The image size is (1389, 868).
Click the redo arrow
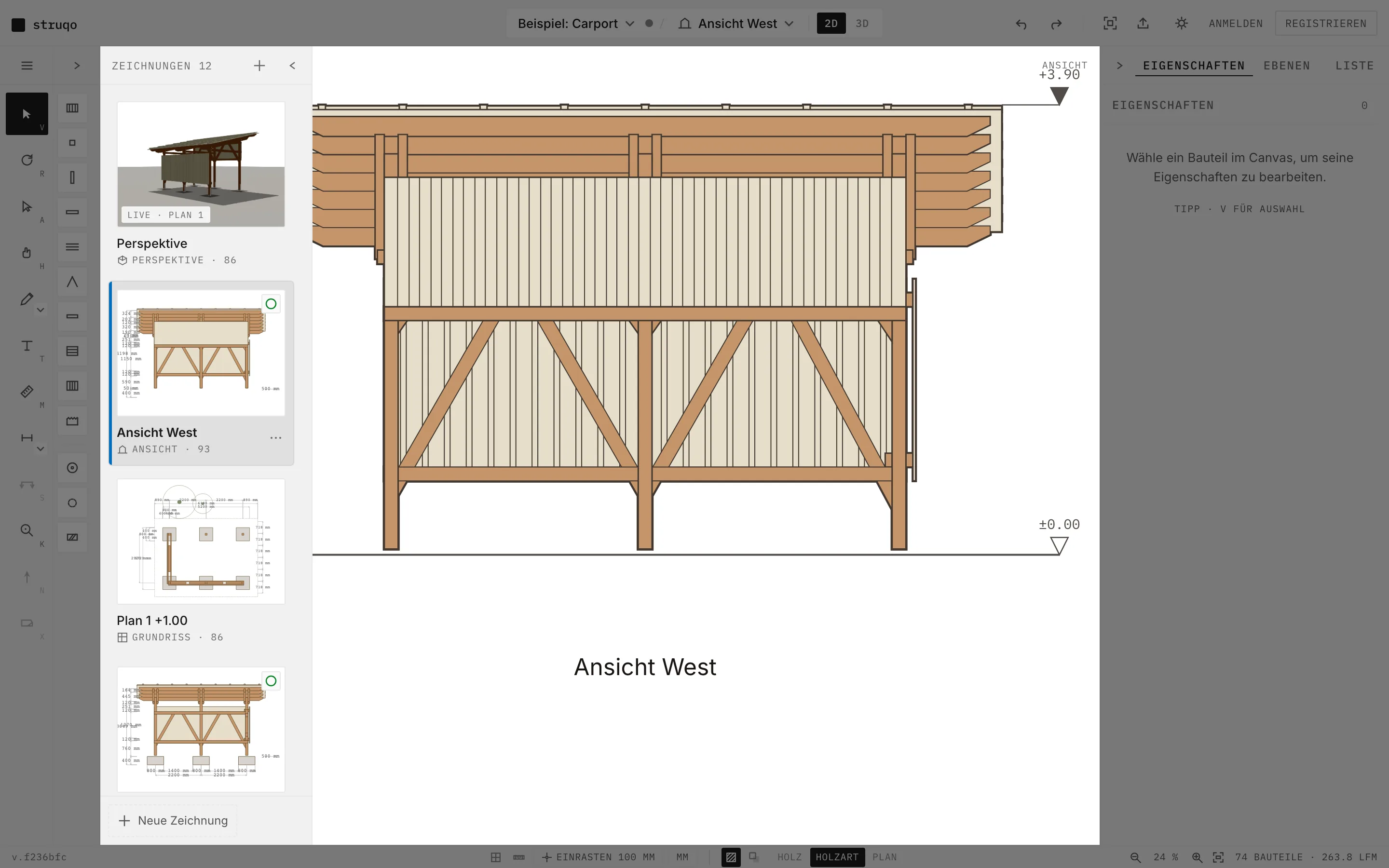click(1056, 24)
